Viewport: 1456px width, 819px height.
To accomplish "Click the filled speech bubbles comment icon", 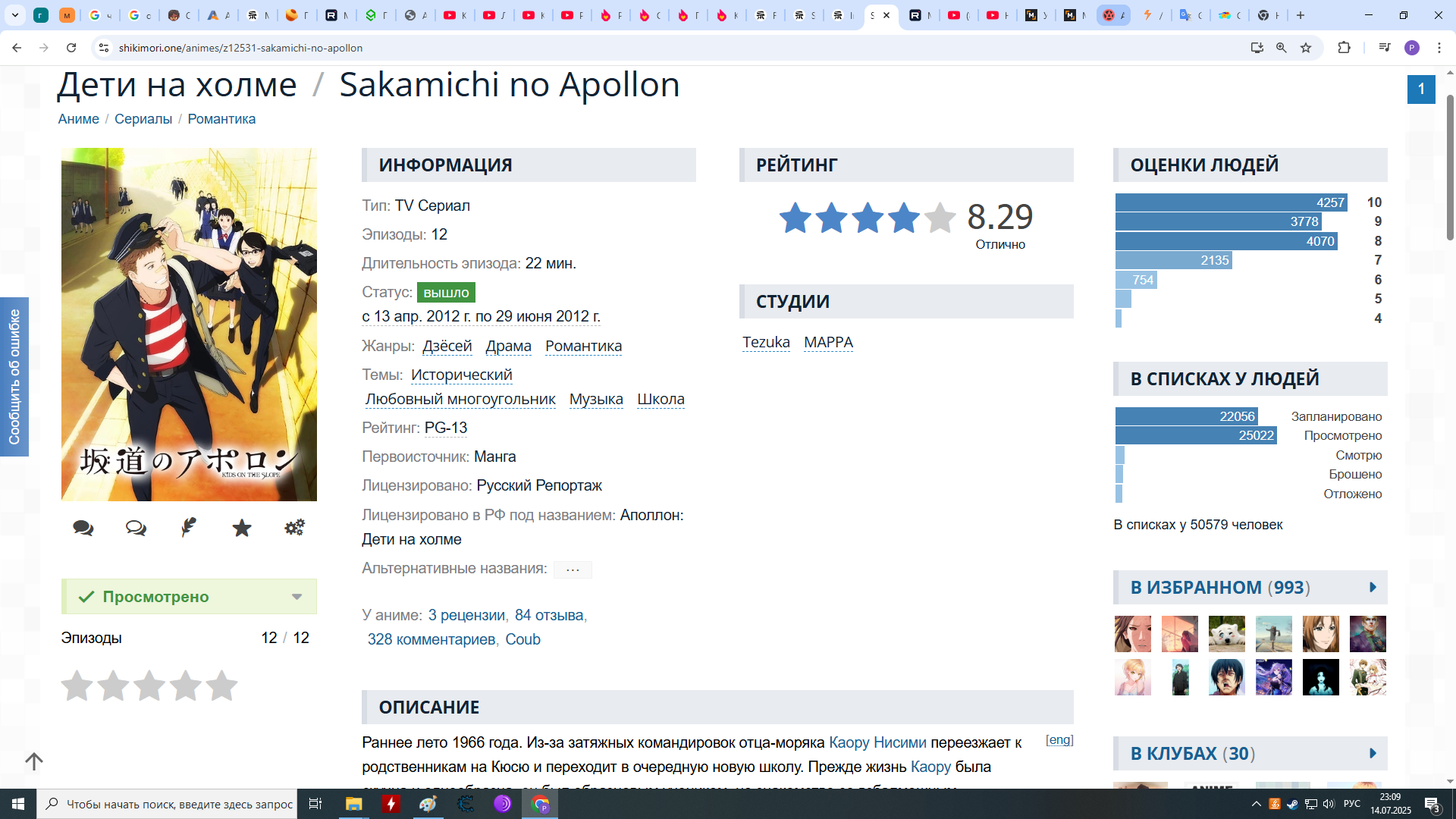I will click(83, 528).
